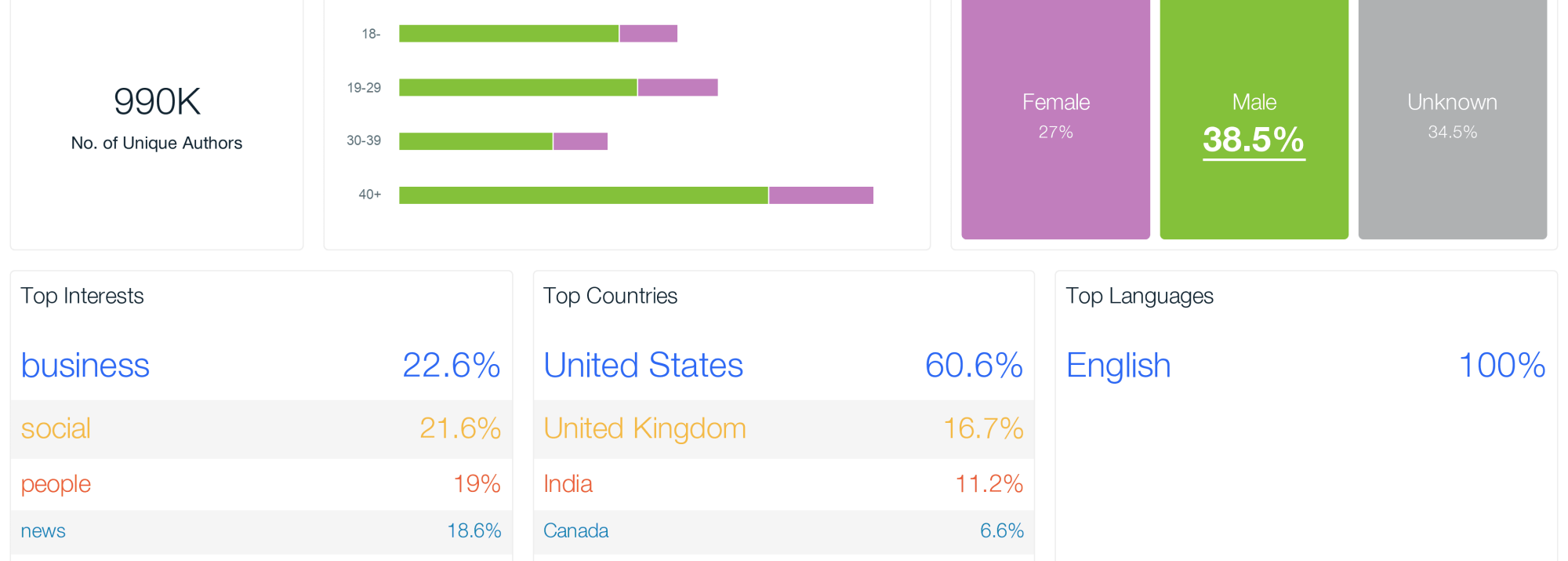
Task: Click English in Top Languages
Action: (1118, 366)
